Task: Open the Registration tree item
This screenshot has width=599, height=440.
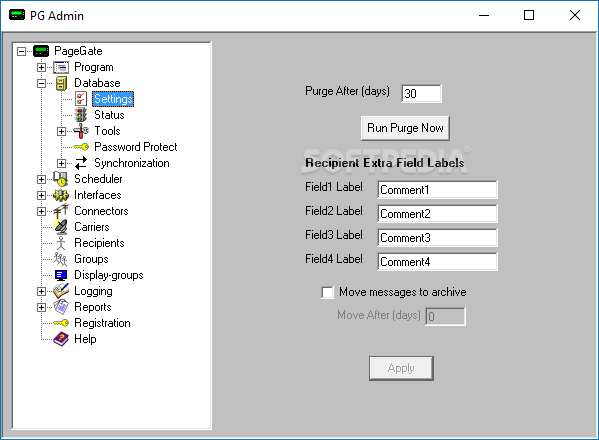Action: coord(102,323)
